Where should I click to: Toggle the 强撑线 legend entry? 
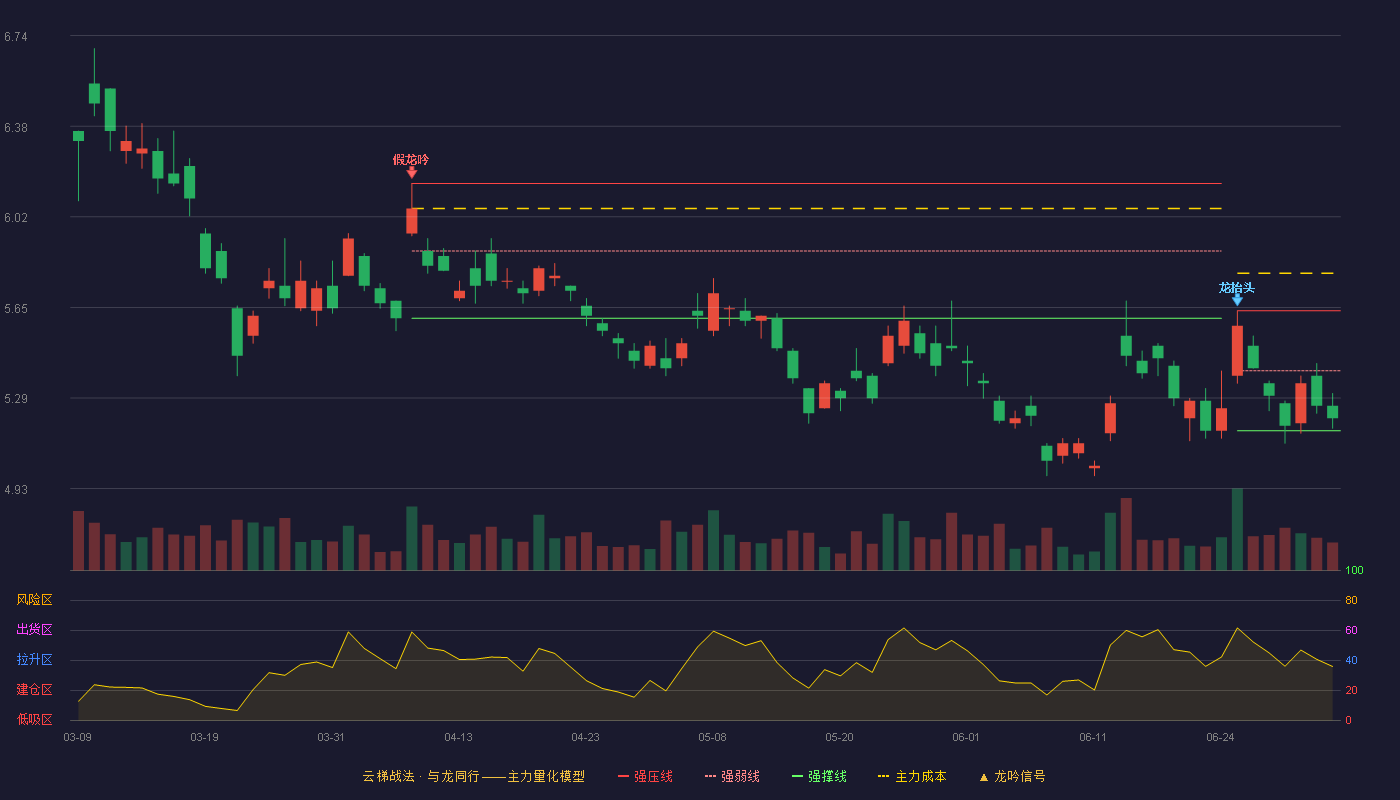[x=819, y=776]
